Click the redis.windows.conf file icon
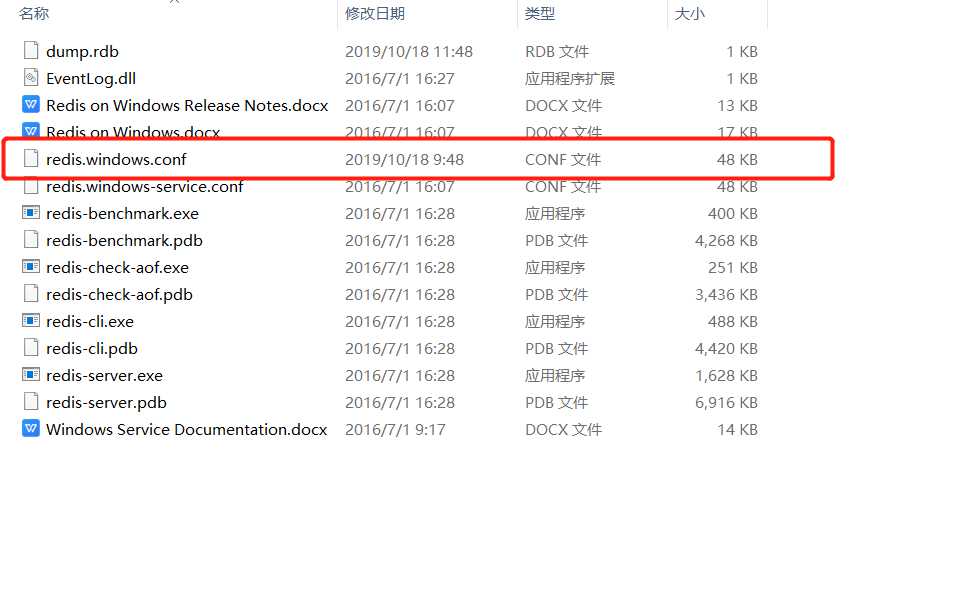Viewport: 971px width, 598px height. pos(30,159)
